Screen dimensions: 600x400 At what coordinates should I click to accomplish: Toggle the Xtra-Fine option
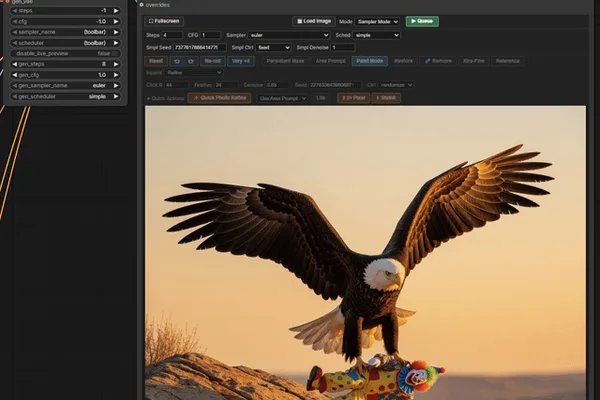point(473,61)
